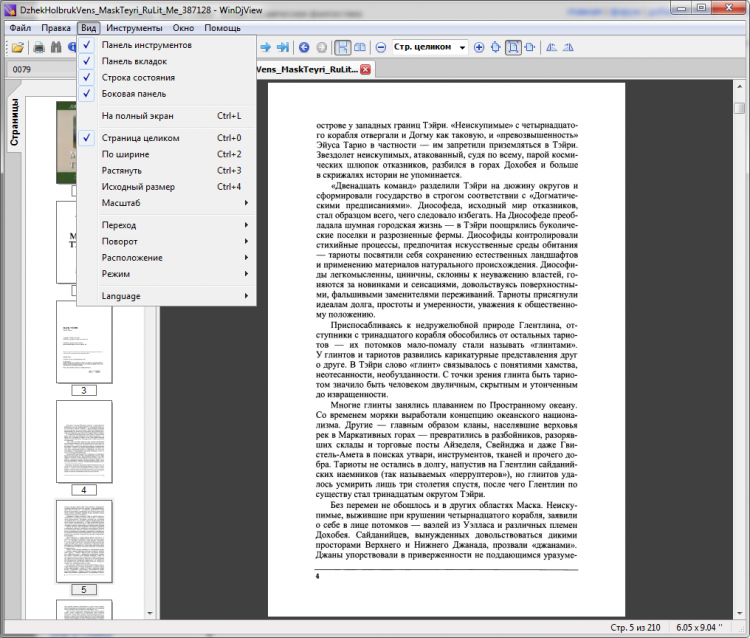This screenshot has width=750, height=638.
Task: Open the Правка menu
Action: (56, 28)
